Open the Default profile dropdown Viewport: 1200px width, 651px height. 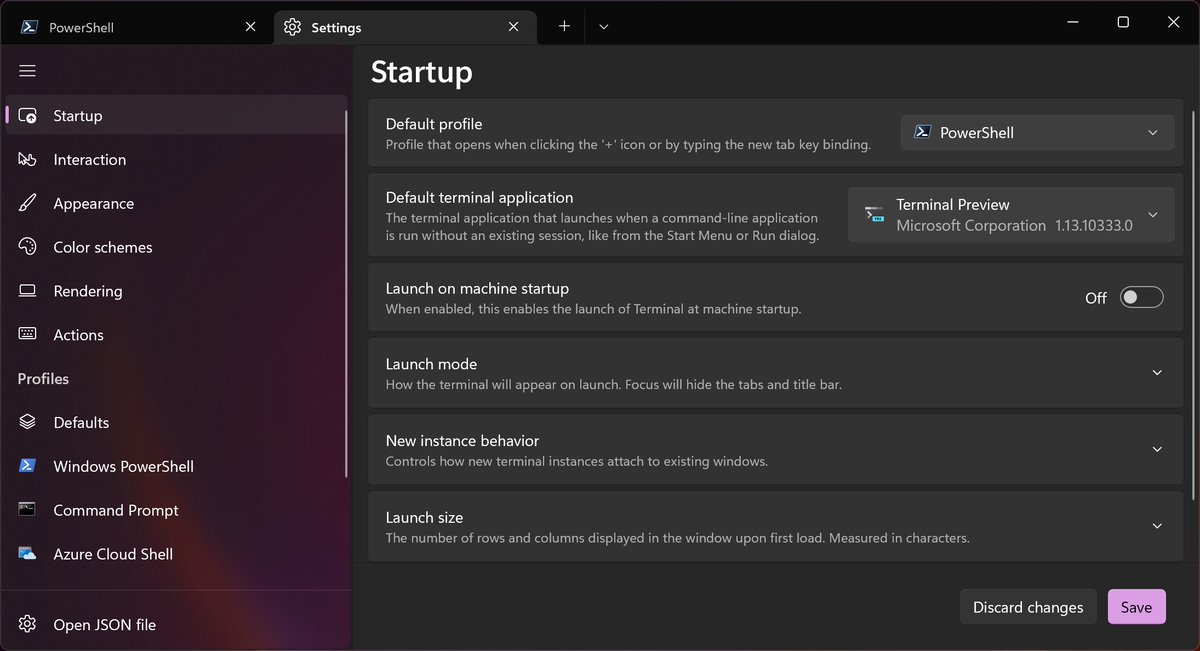1038,132
